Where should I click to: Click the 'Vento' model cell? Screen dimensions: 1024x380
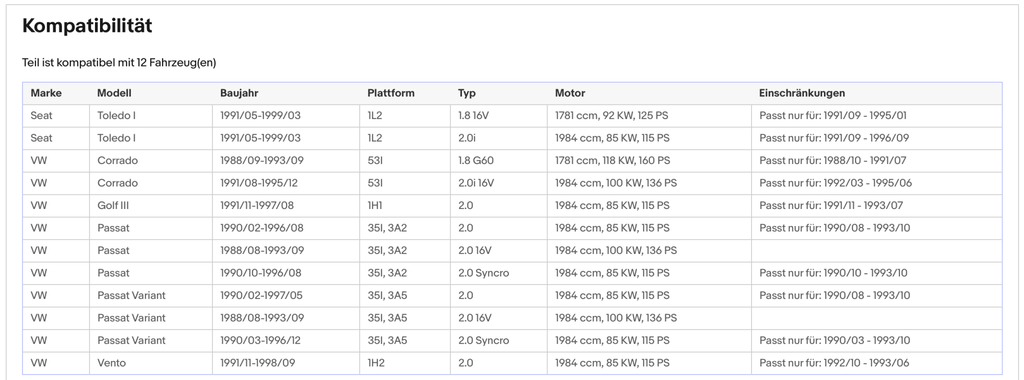pos(111,362)
